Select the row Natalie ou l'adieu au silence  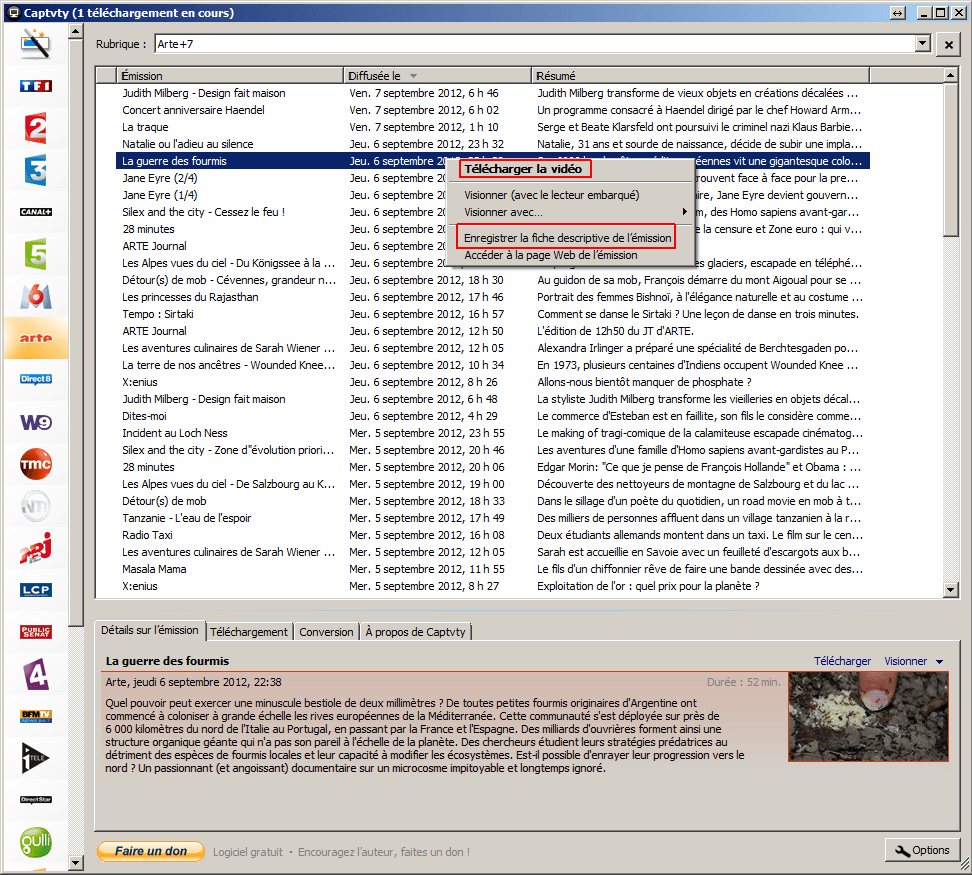point(492,144)
